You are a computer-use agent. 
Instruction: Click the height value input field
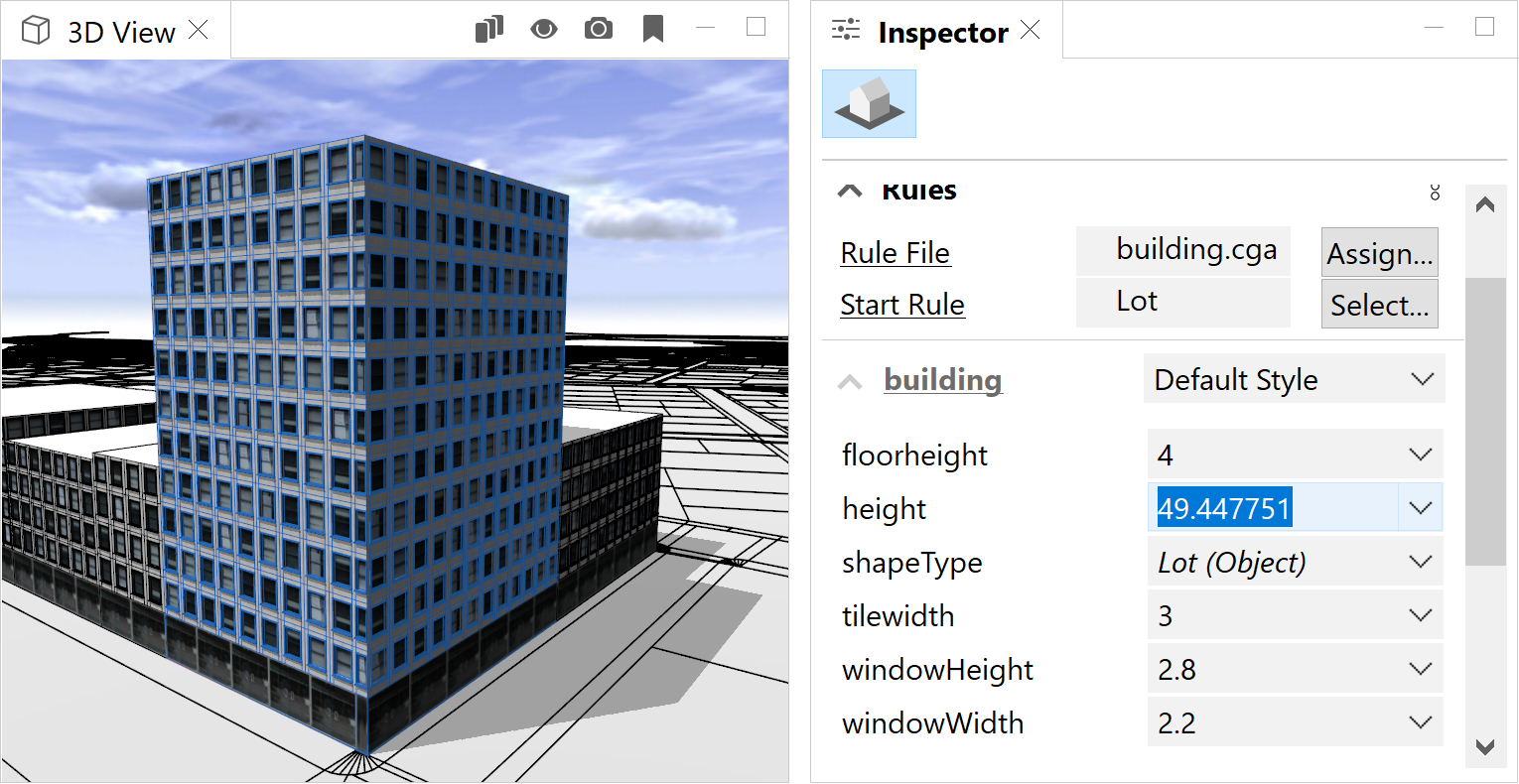pyautogui.click(x=1271, y=508)
